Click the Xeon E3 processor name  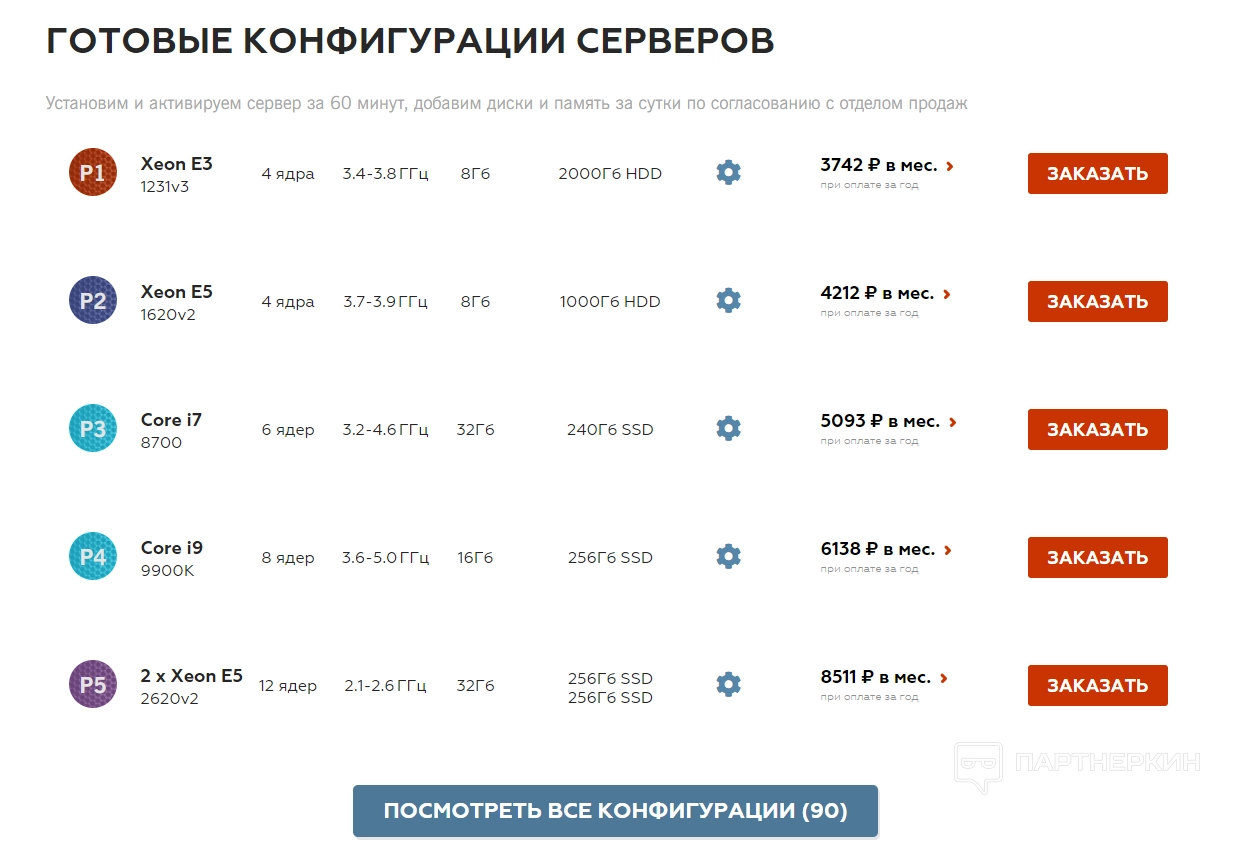[x=177, y=164]
